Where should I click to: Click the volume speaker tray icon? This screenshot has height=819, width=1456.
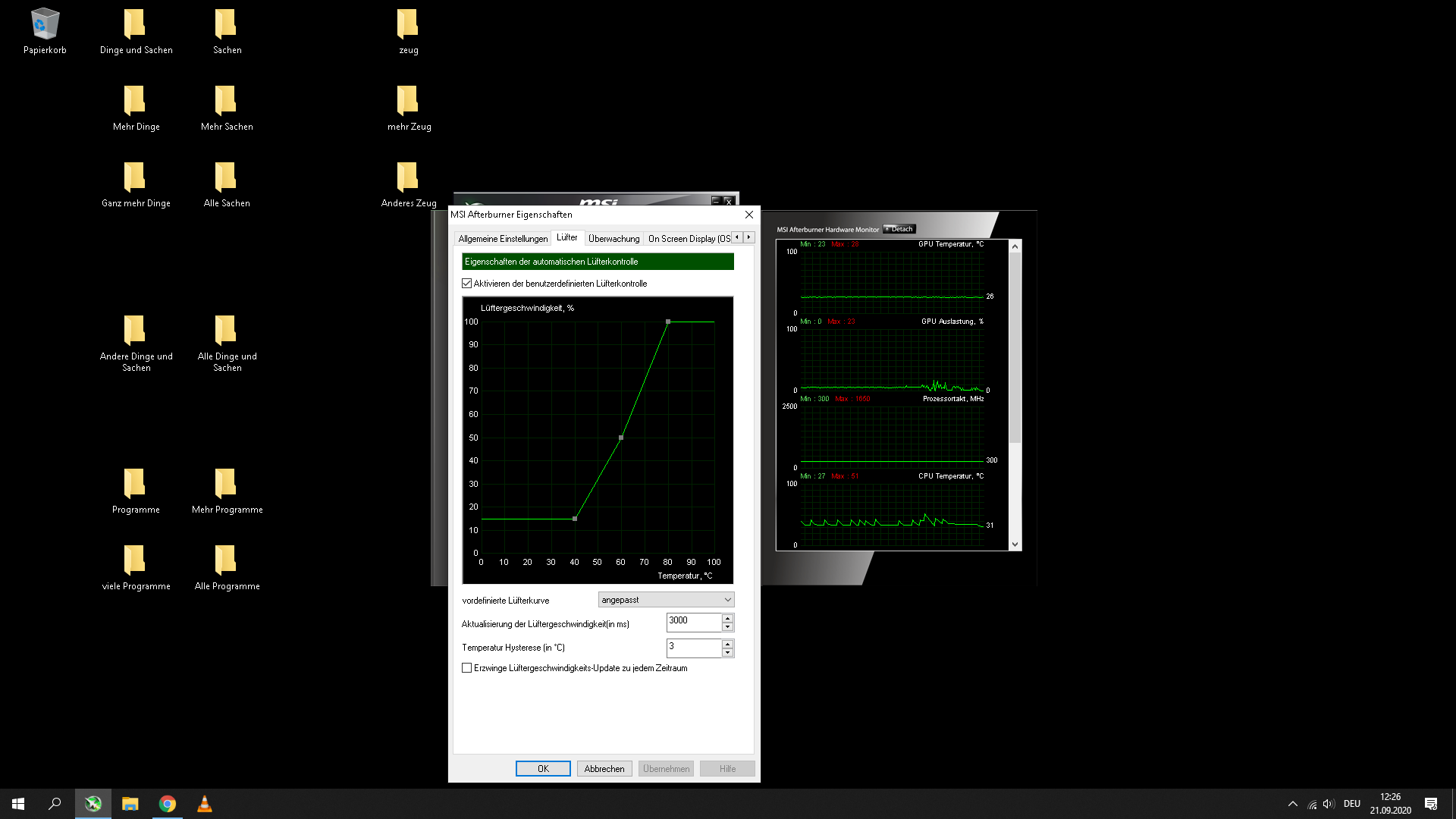point(1328,804)
